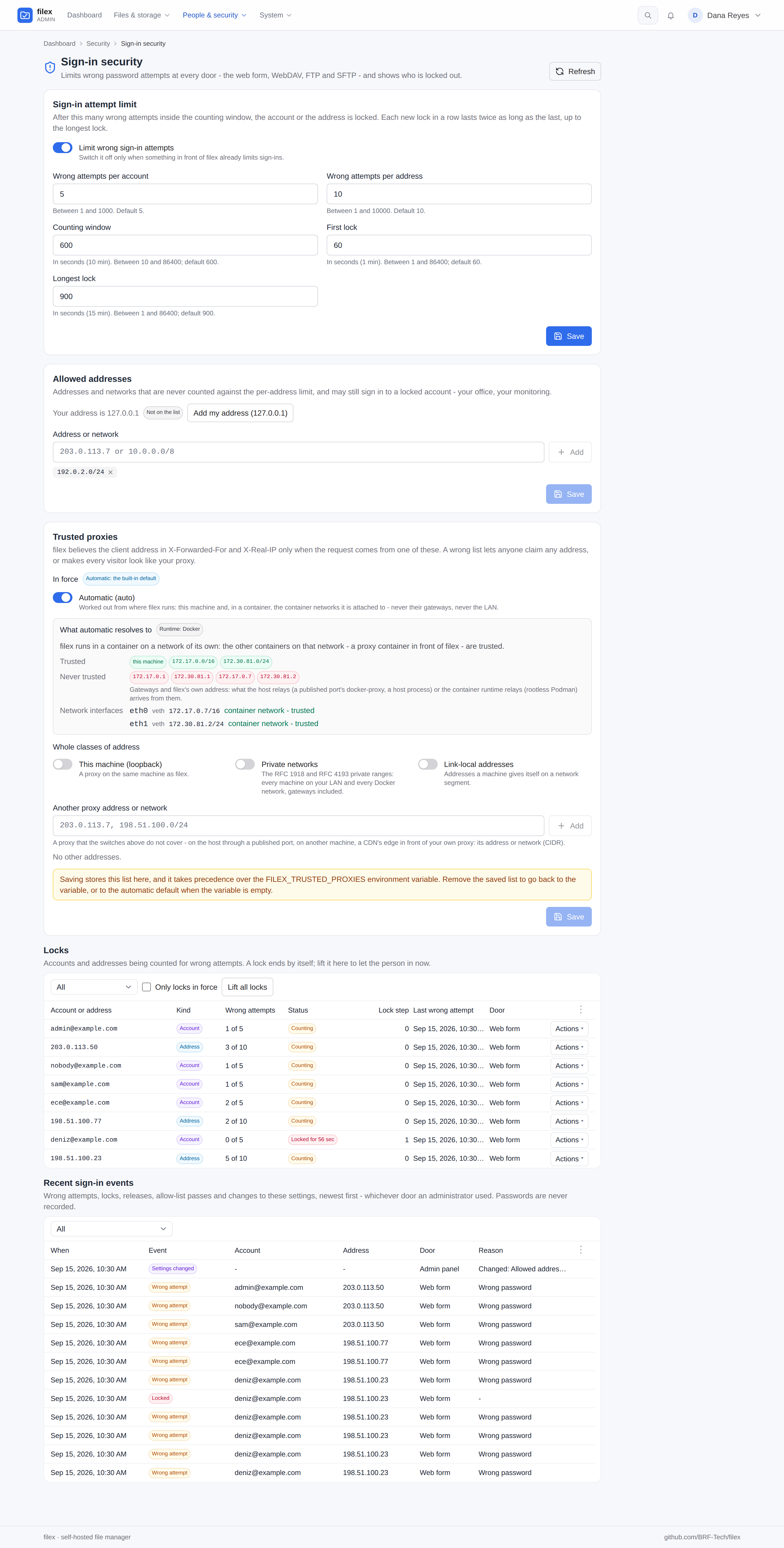The width and height of the screenshot is (784, 1548).
Task: Click the 3 of 10 wrong attempts cell
Action: [236, 1047]
